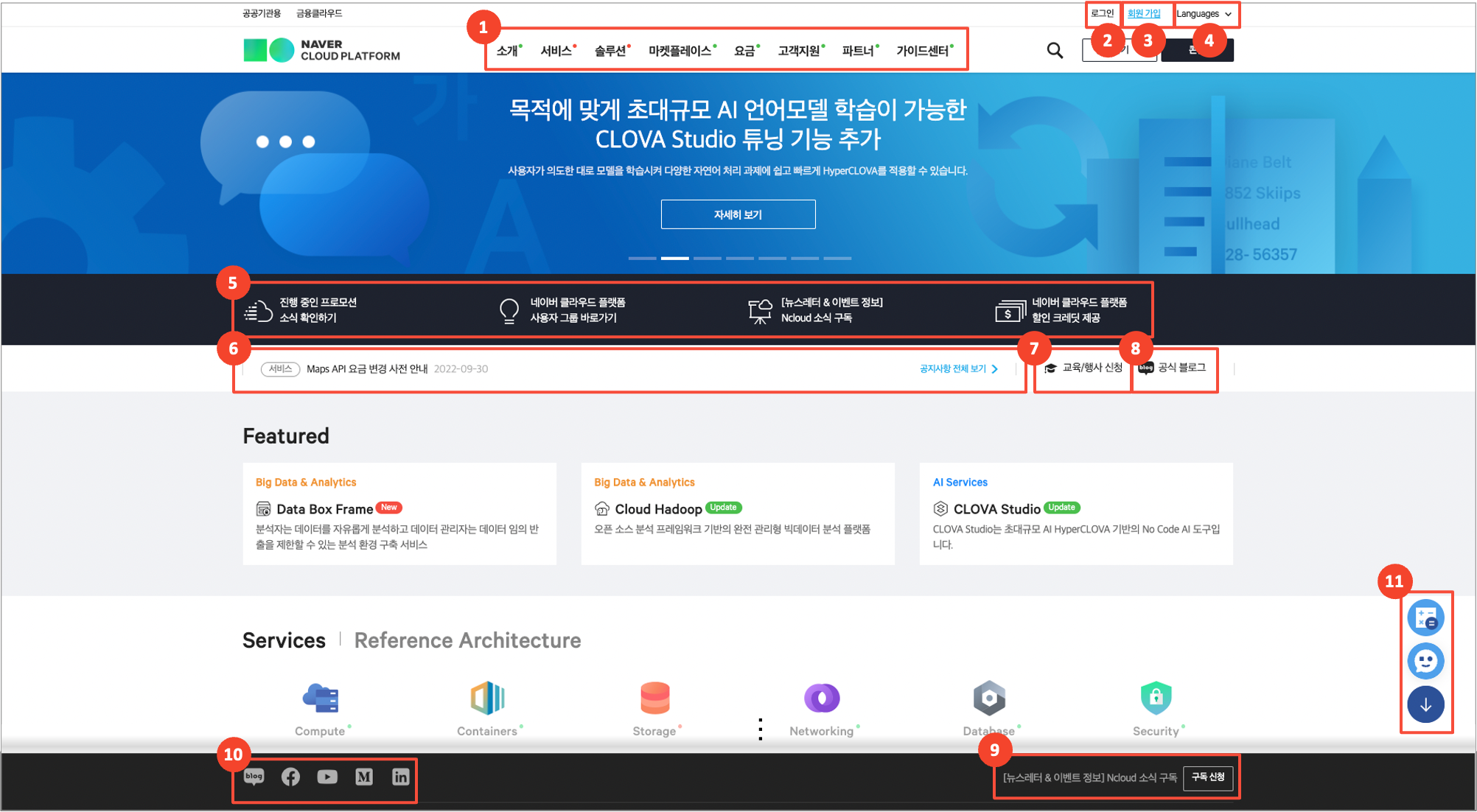The image size is (1477, 812).
Task: Click the 로그인 link
Action: (1102, 14)
